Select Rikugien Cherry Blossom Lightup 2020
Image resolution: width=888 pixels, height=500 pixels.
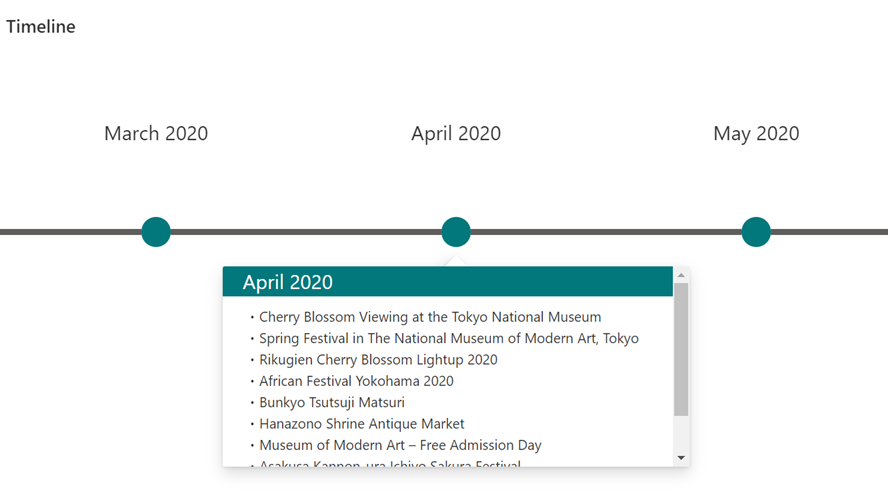click(x=378, y=360)
